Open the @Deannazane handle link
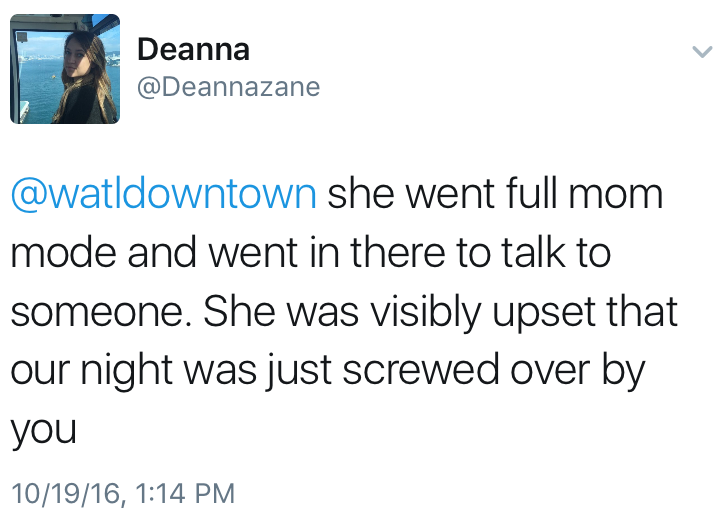Screen dimensions: 717x517 coord(228,87)
